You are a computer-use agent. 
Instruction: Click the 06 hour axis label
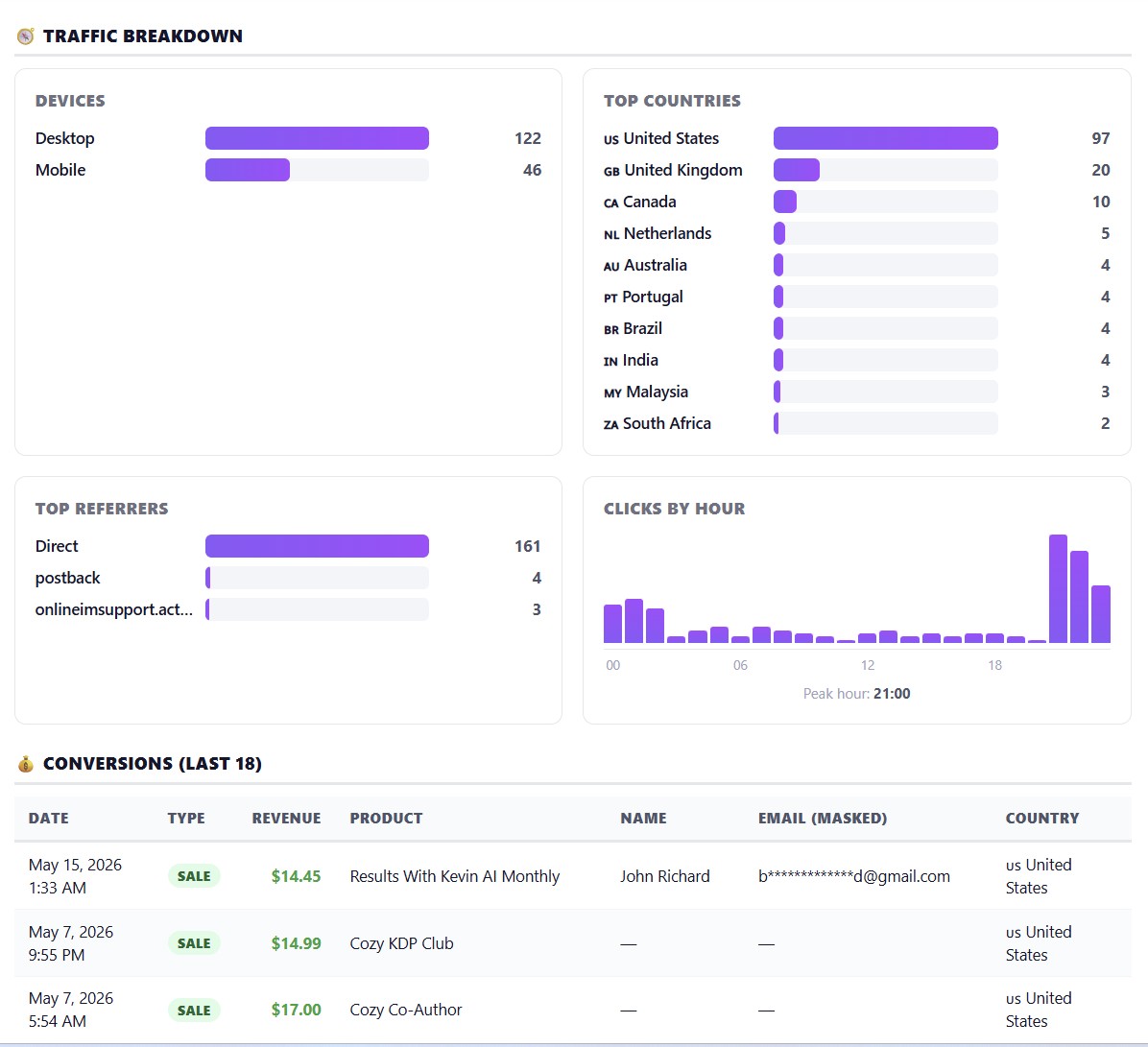pyautogui.click(x=740, y=665)
